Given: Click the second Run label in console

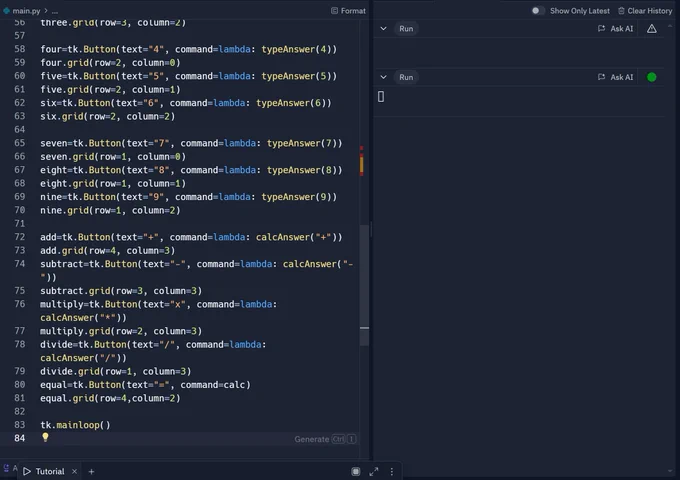Looking at the screenshot, I should coord(406,77).
